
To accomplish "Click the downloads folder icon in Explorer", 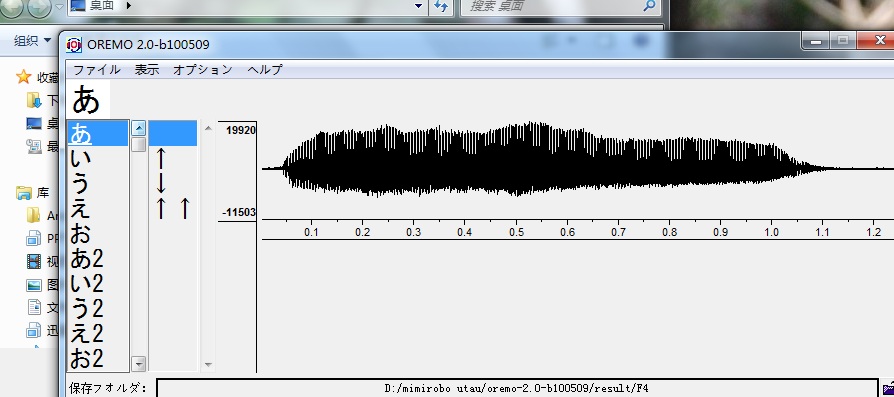I will [x=34, y=101].
